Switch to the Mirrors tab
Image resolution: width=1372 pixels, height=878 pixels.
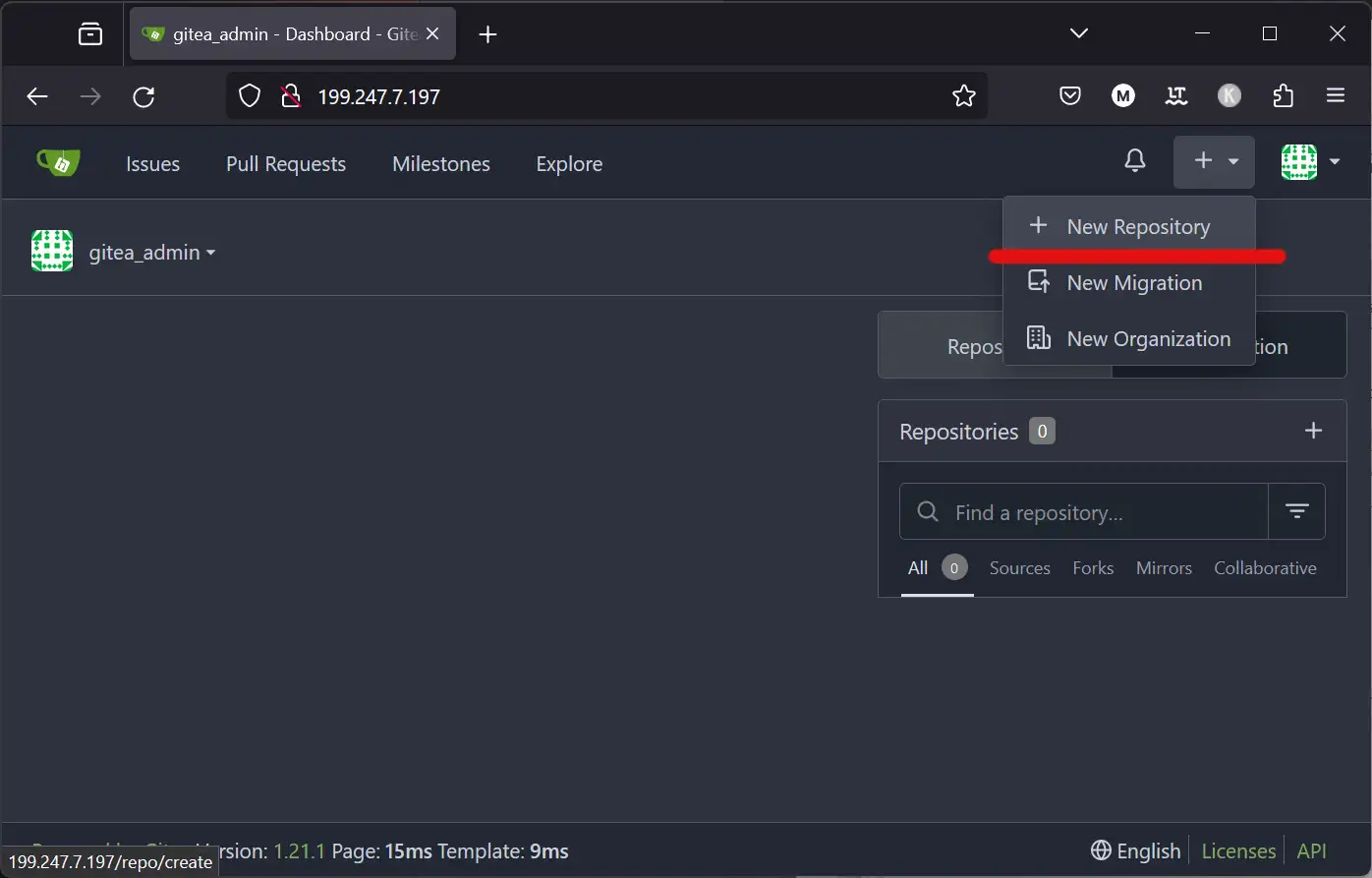click(x=1164, y=568)
